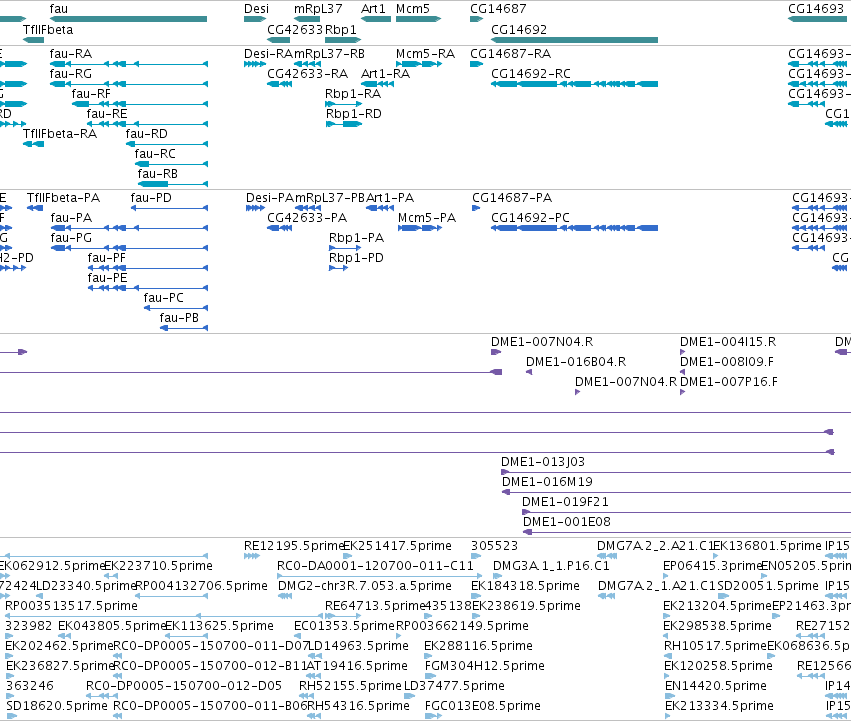Image resolution: width=851 pixels, height=721 pixels.
Task: Select the CG14687 gene label
Action: pos(498,9)
